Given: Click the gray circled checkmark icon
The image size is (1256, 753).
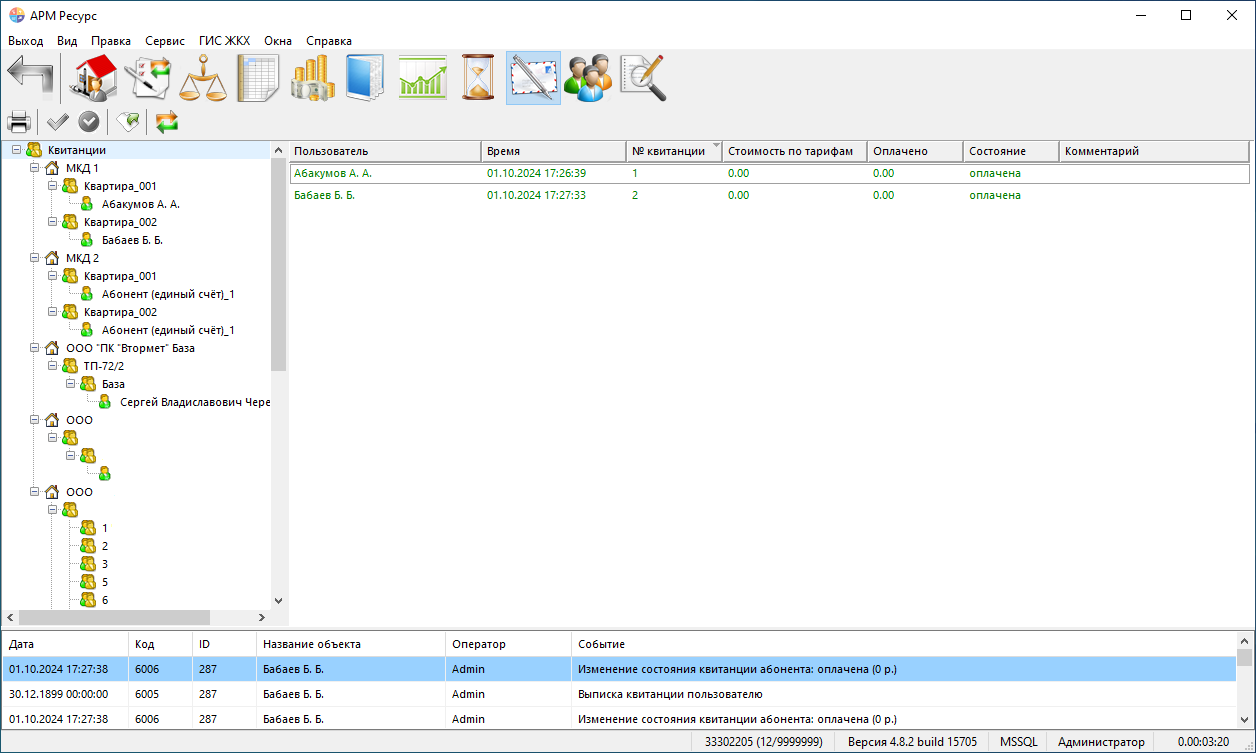Looking at the screenshot, I should tap(89, 122).
